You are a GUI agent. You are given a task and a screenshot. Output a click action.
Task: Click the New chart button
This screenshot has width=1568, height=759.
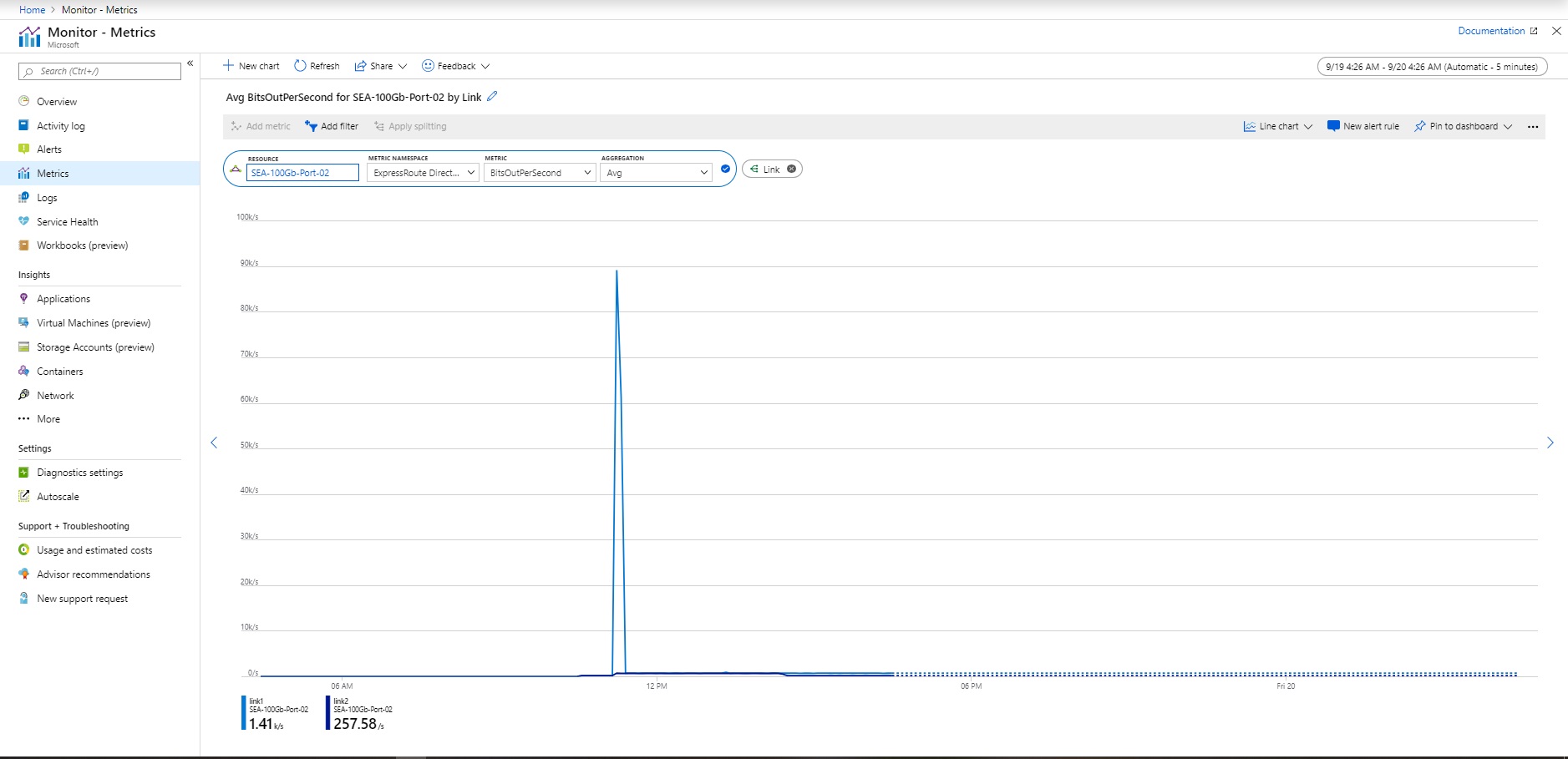pos(251,65)
